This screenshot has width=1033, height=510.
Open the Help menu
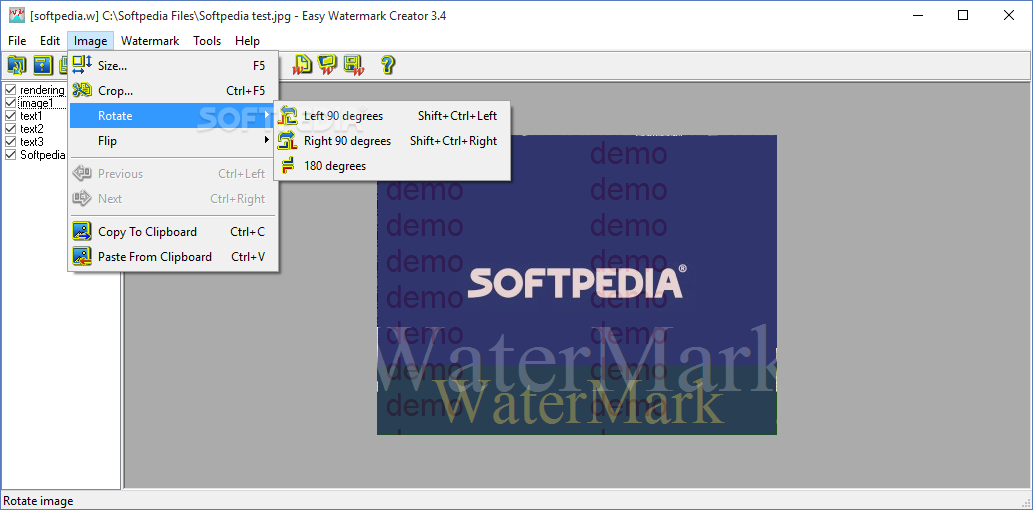tap(247, 41)
